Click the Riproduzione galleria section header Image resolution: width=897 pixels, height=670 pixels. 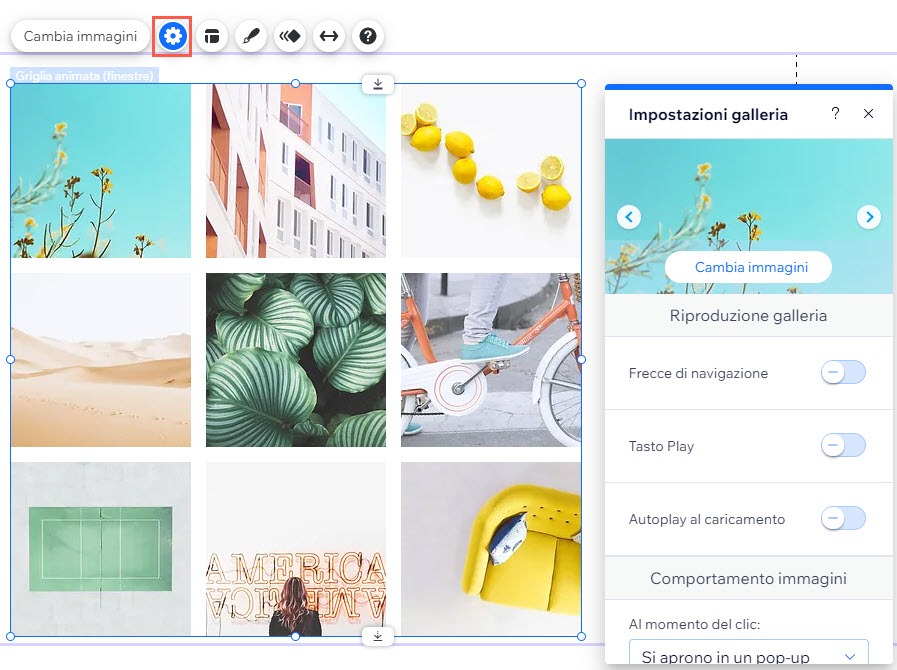[748, 315]
